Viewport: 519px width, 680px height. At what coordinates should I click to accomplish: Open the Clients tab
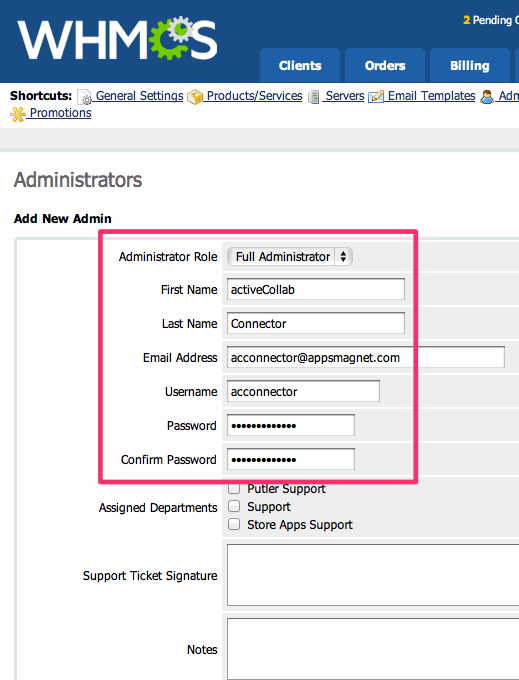coord(300,65)
